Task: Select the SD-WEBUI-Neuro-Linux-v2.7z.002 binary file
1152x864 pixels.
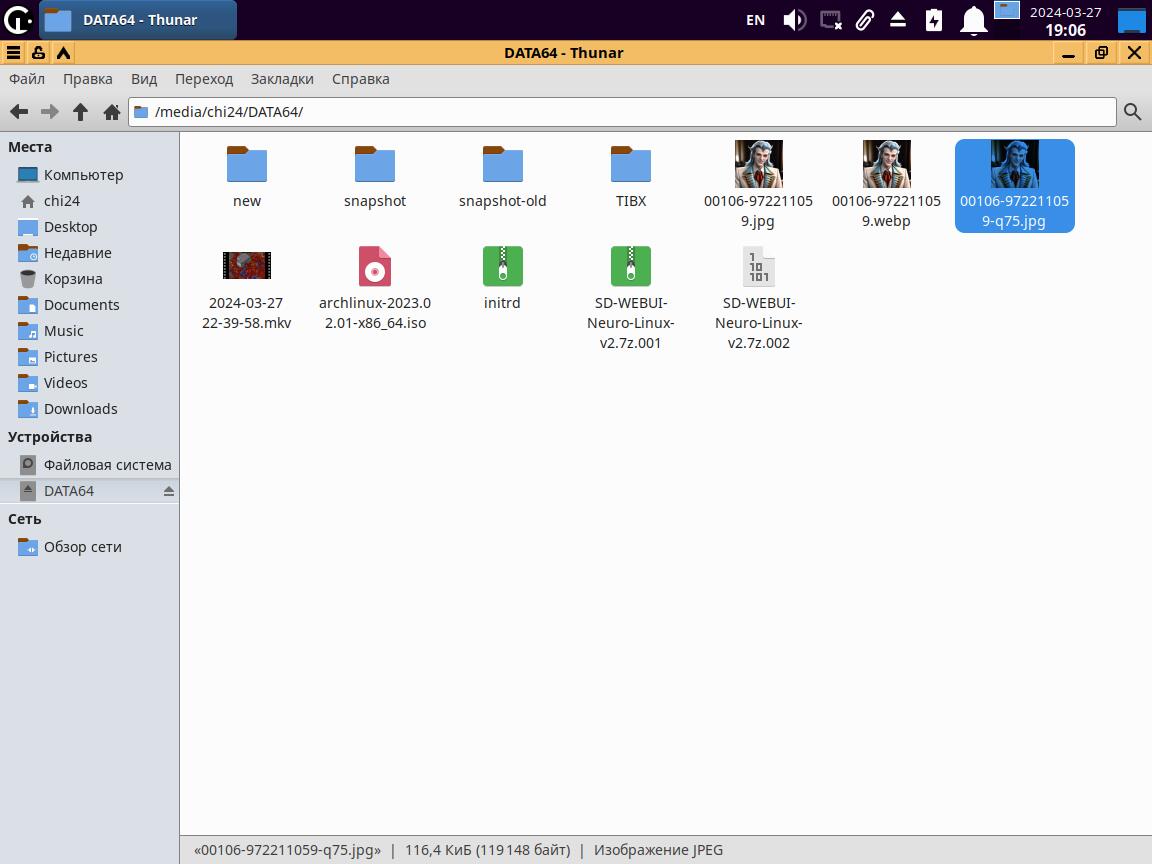Action: pos(758,267)
